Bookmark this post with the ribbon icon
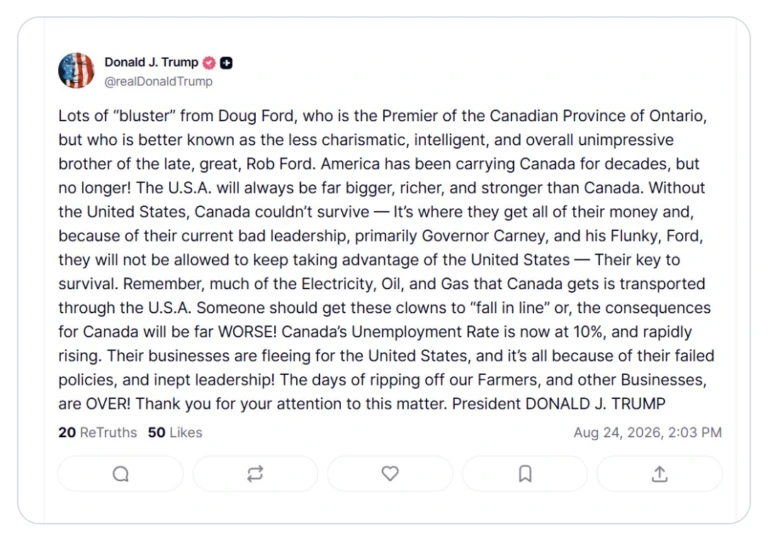This screenshot has width=768, height=540. [x=525, y=474]
